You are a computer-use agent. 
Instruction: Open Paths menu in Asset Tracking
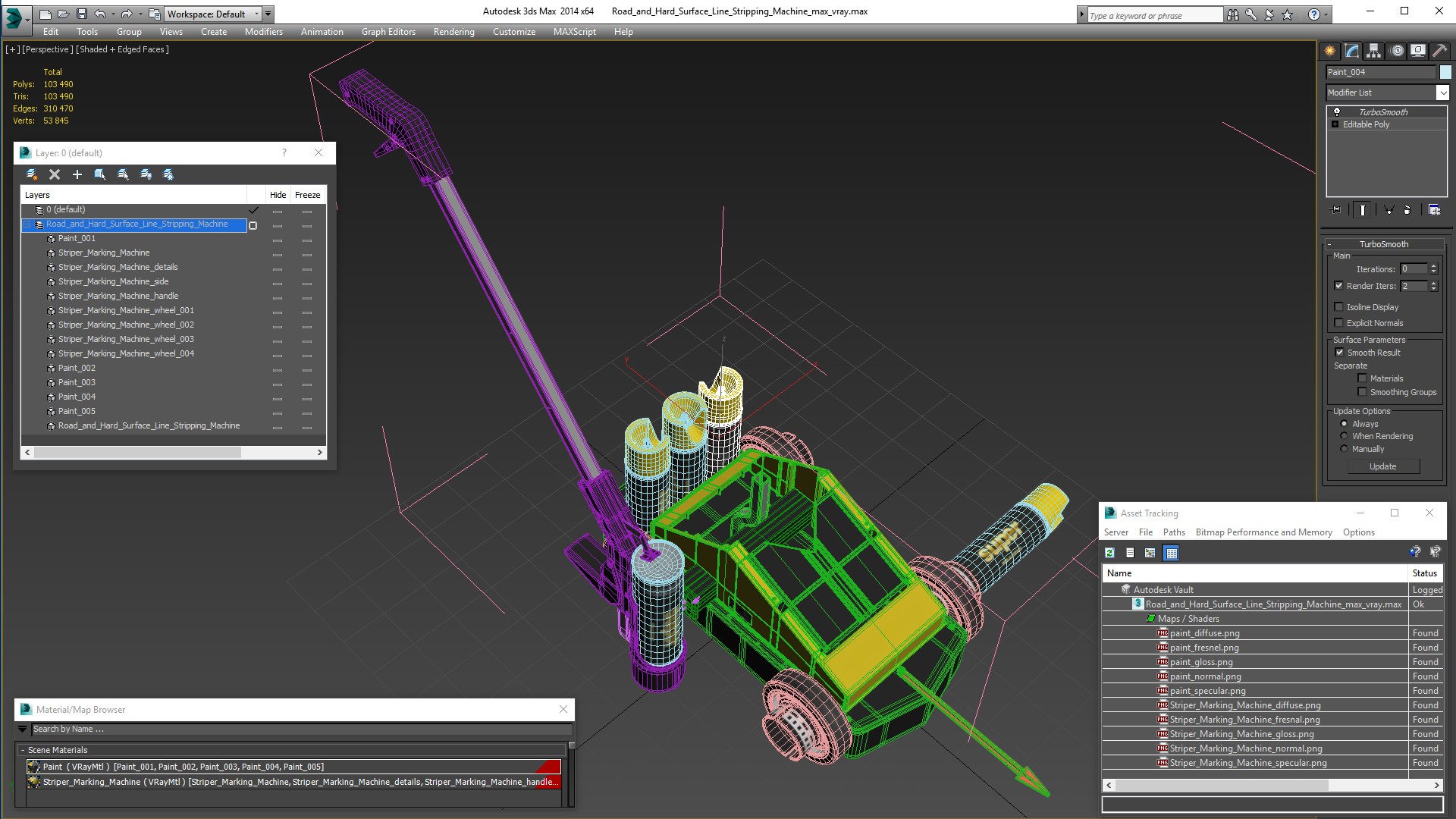click(1174, 532)
